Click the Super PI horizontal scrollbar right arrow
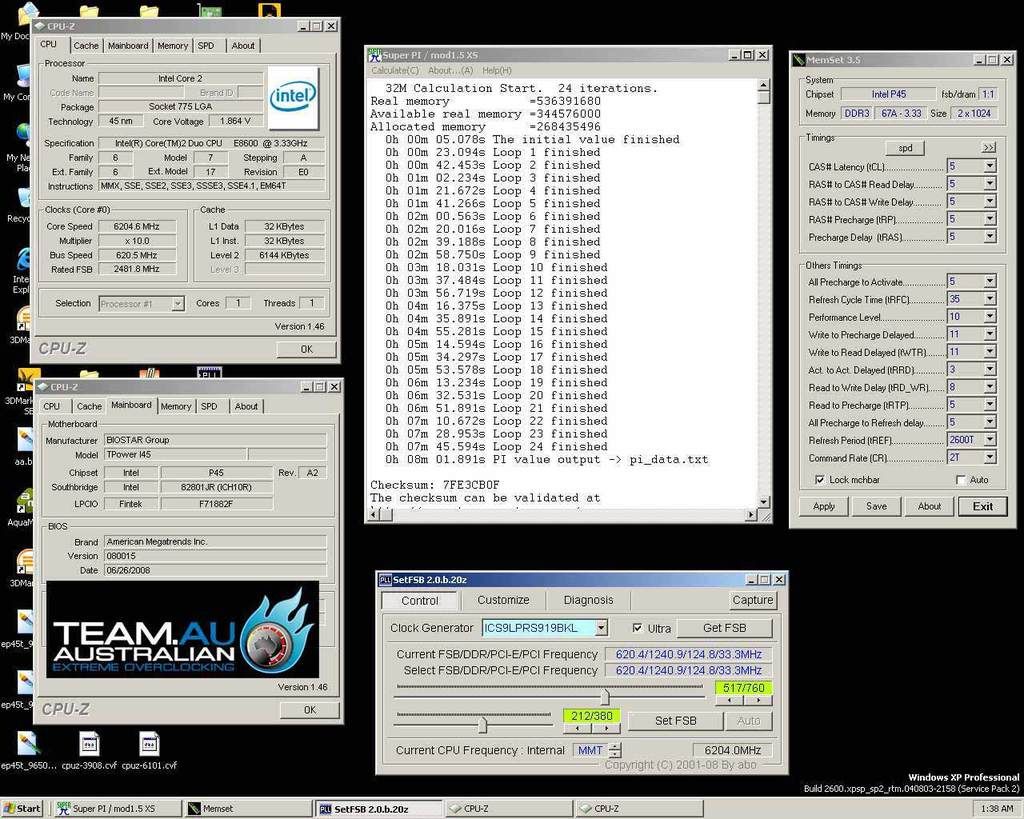Screen dimensions: 1024x819 tap(752, 515)
